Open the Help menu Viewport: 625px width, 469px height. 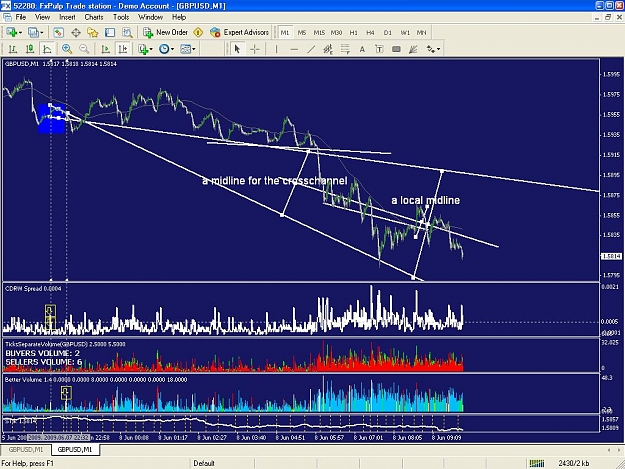179,17
